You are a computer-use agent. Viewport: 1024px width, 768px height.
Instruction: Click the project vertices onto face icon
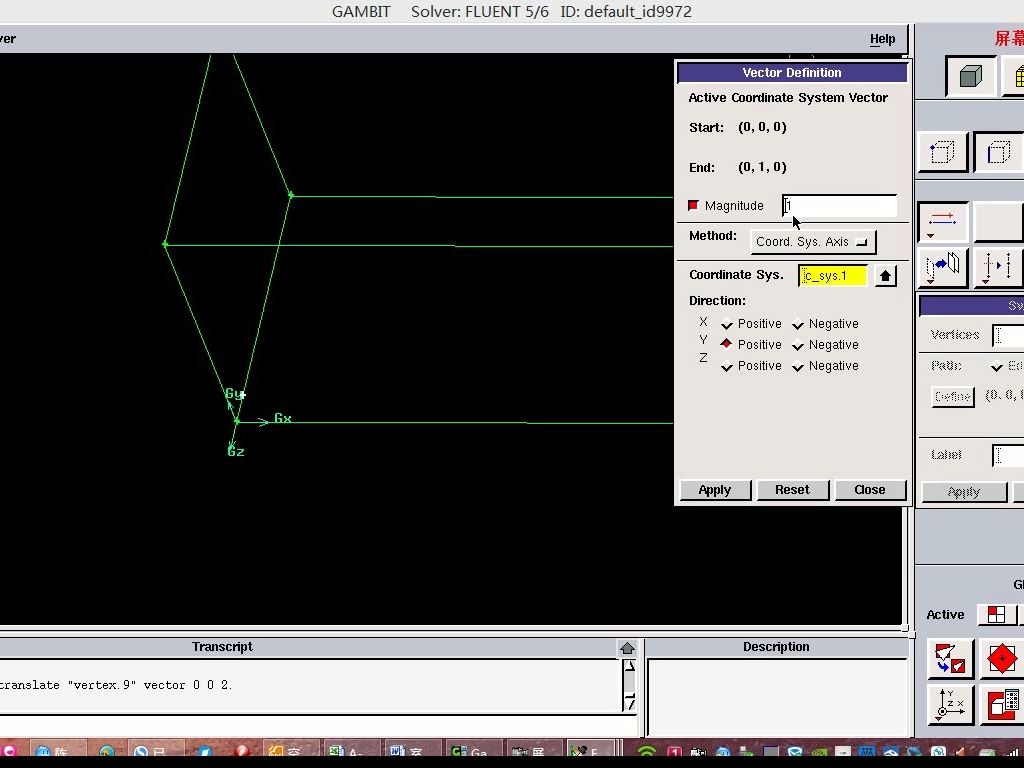coord(942,267)
